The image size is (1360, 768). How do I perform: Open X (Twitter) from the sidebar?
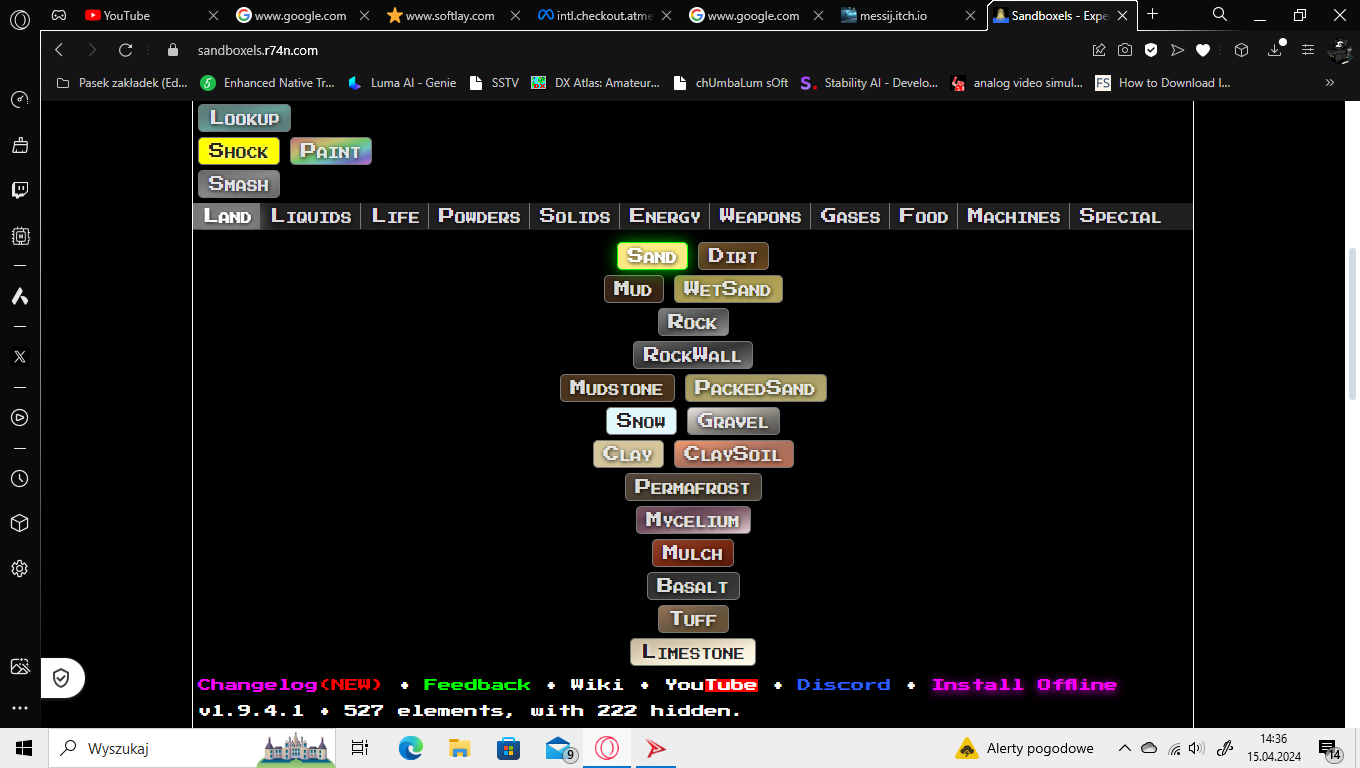19,356
